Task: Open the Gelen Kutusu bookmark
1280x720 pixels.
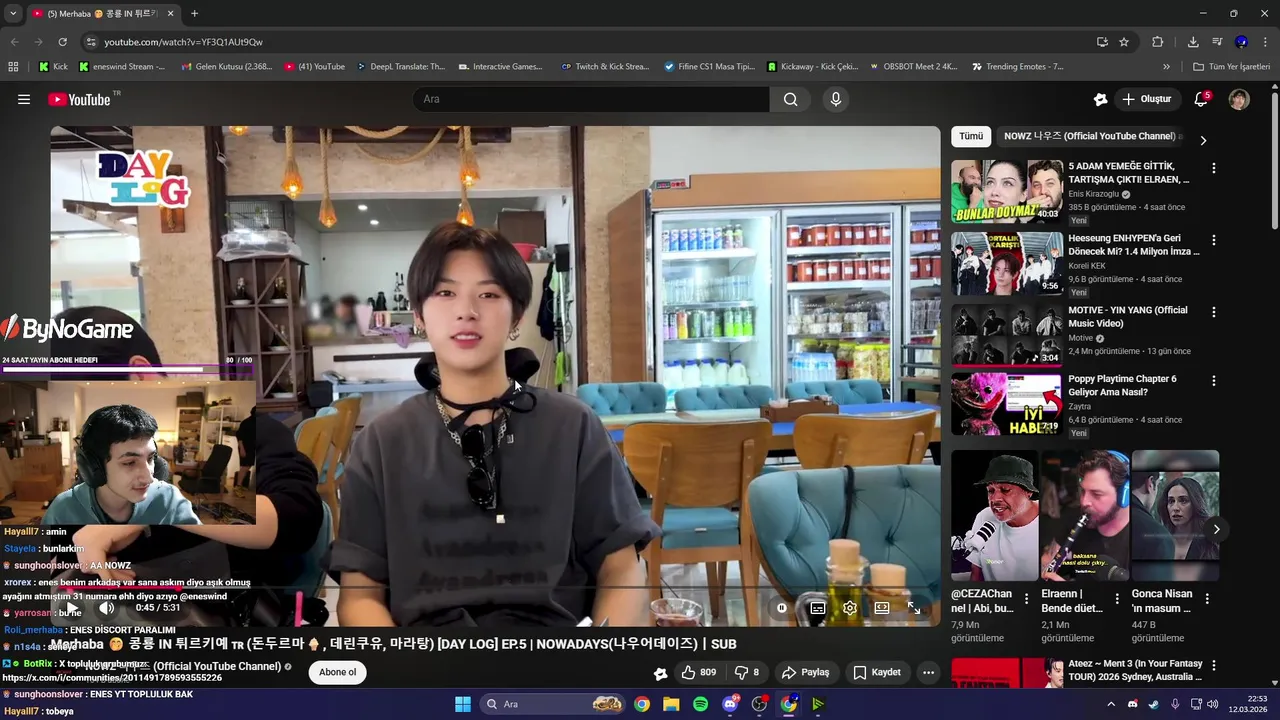Action: (227, 67)
